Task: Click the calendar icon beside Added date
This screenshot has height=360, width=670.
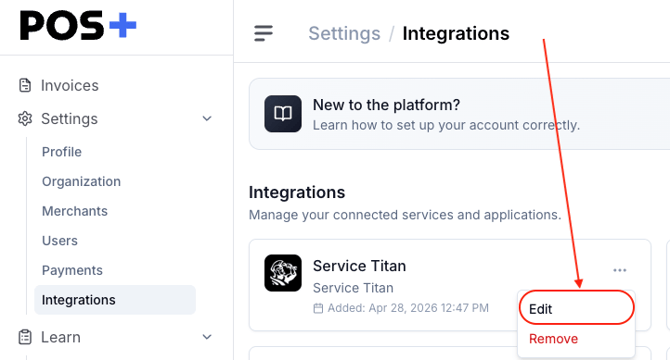Action: (x=318, y=308)
